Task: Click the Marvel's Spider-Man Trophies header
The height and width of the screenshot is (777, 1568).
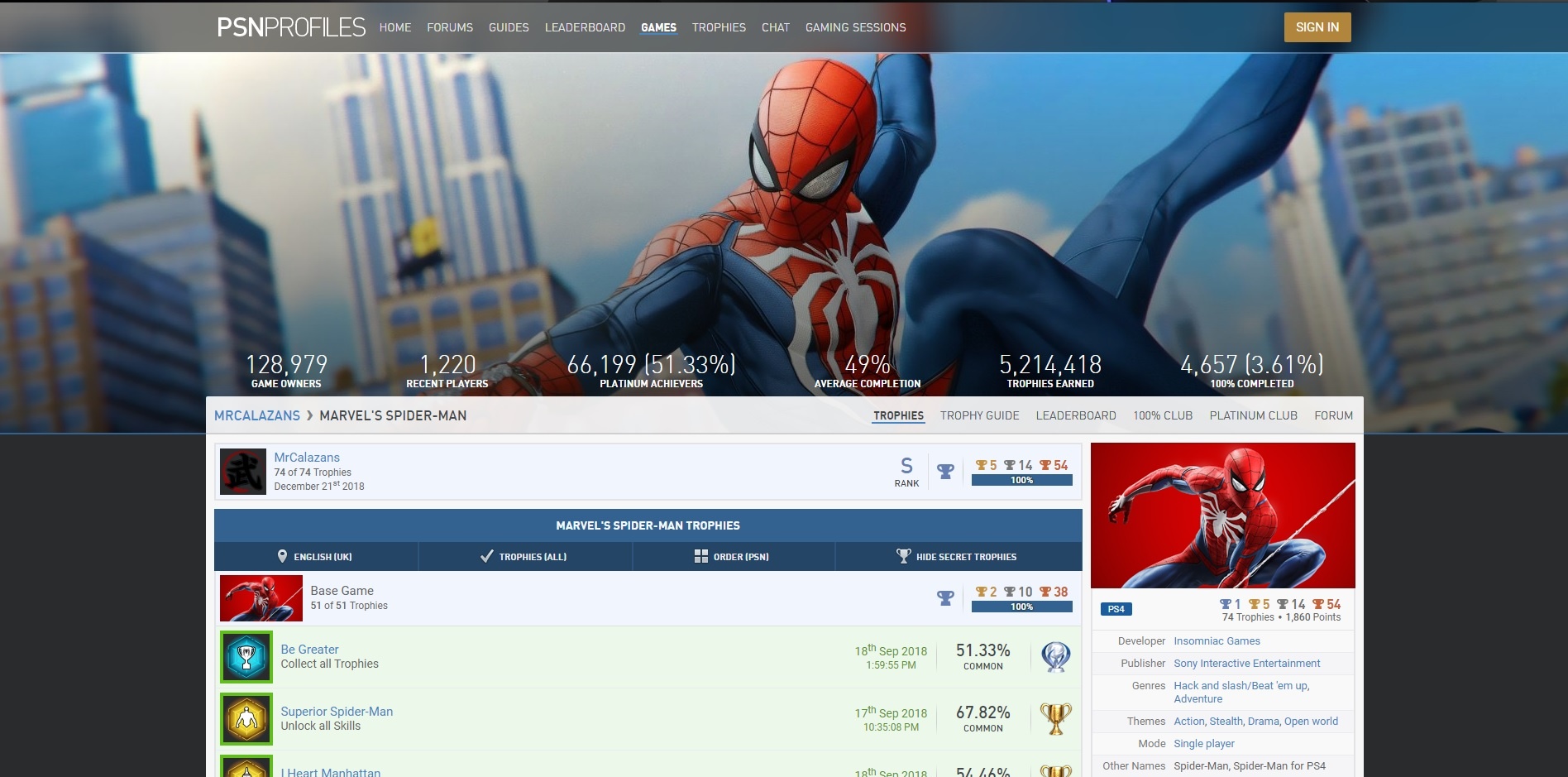Action: pyautogui.click(x=648, y=525)
